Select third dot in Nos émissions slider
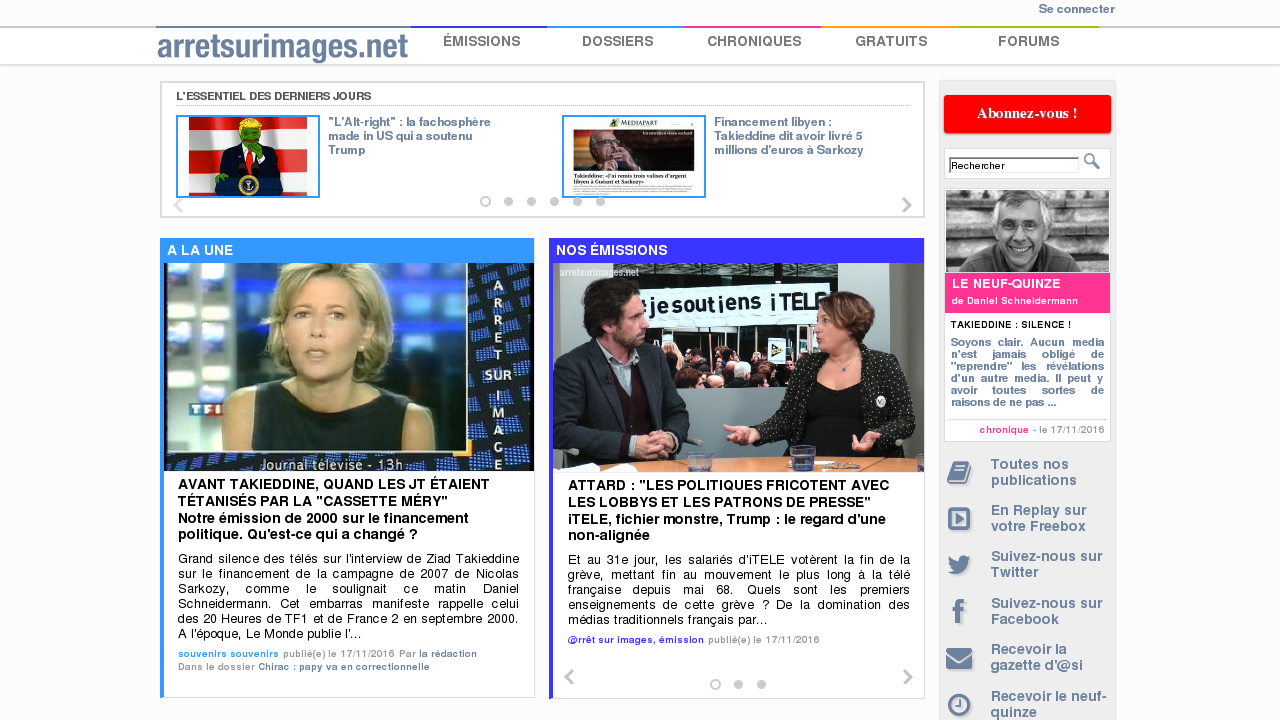Screen dimensions: 1280x720 click(761, 684)
